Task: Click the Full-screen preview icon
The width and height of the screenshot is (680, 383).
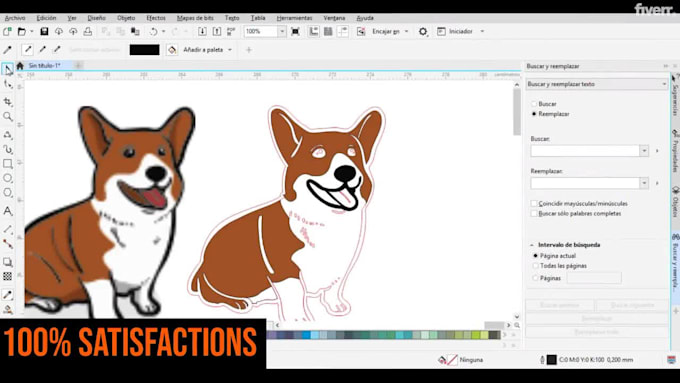Action: pos(295,31)
